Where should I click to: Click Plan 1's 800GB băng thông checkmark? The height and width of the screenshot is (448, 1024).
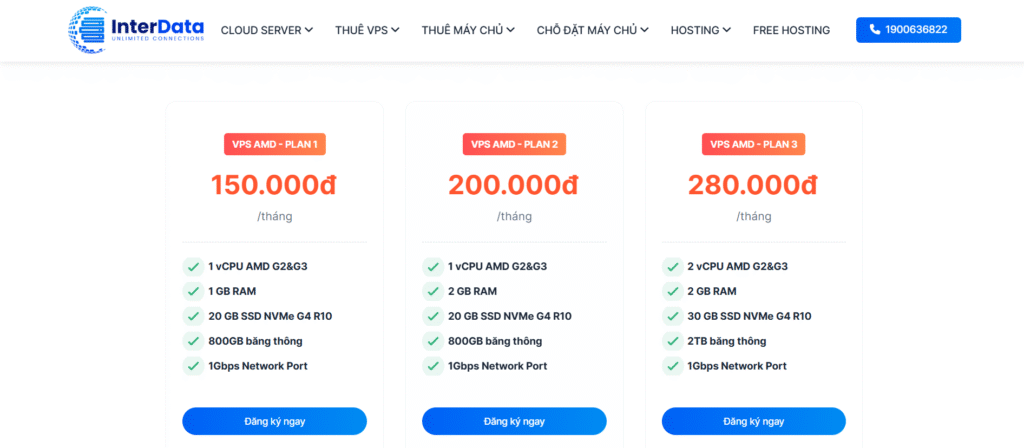192,341
